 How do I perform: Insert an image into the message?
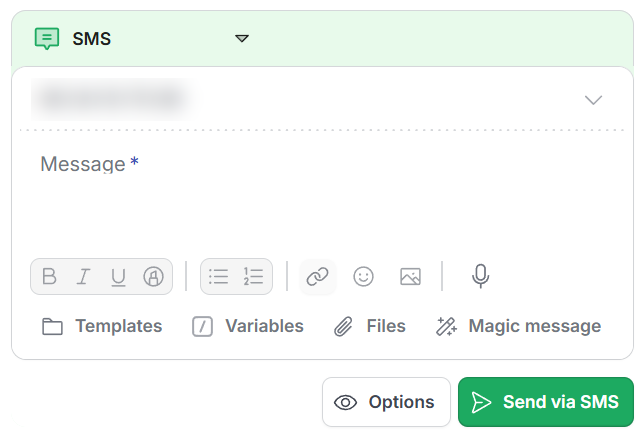click(x=410, y=277)
